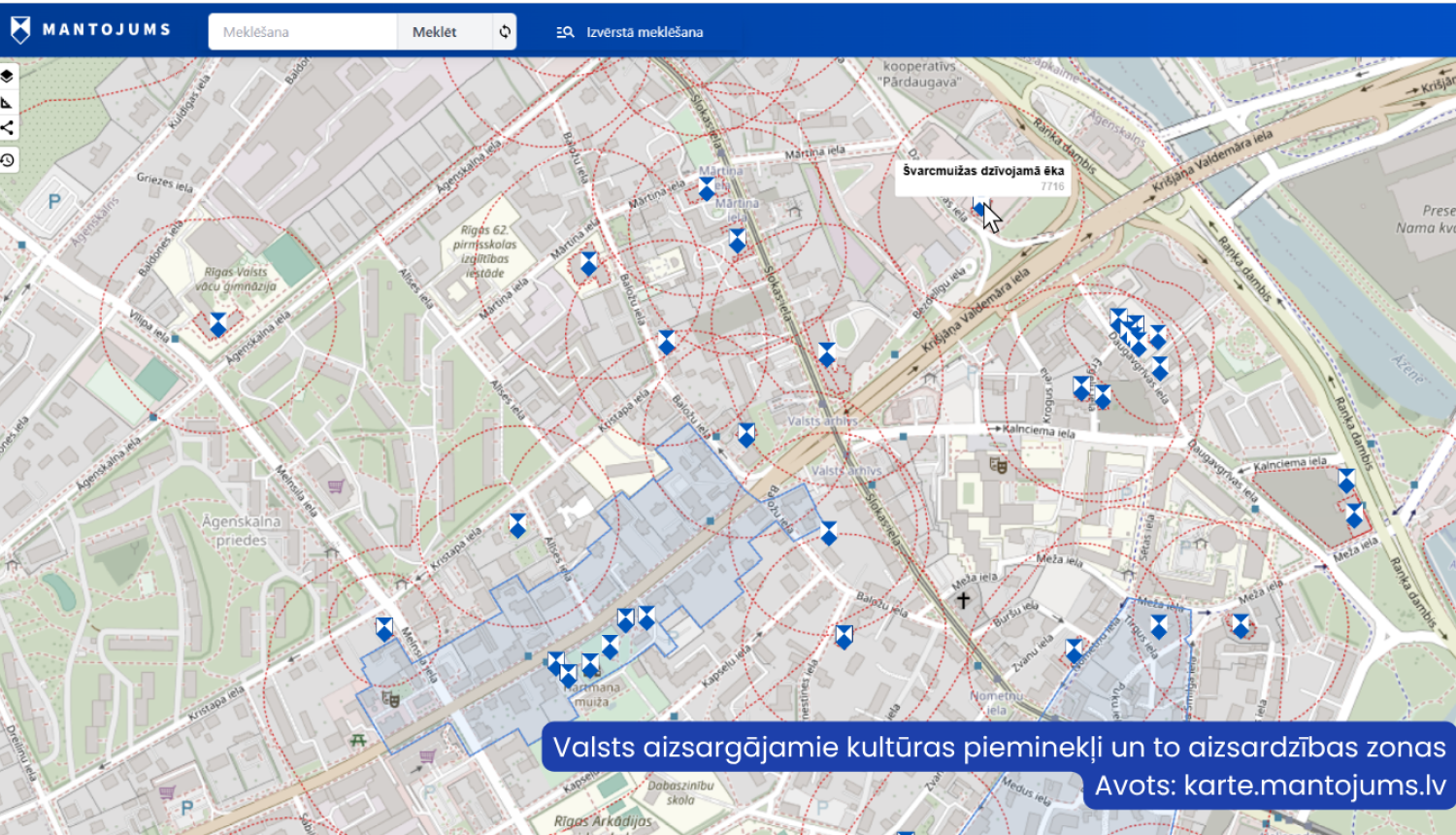Click the theatre masks icon near Kalnciema iela
This screenshot has height=835, width=1456.
coord(997,464)
